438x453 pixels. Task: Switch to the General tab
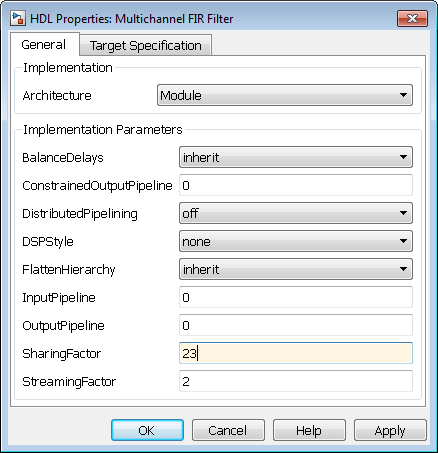pos(44,44)
